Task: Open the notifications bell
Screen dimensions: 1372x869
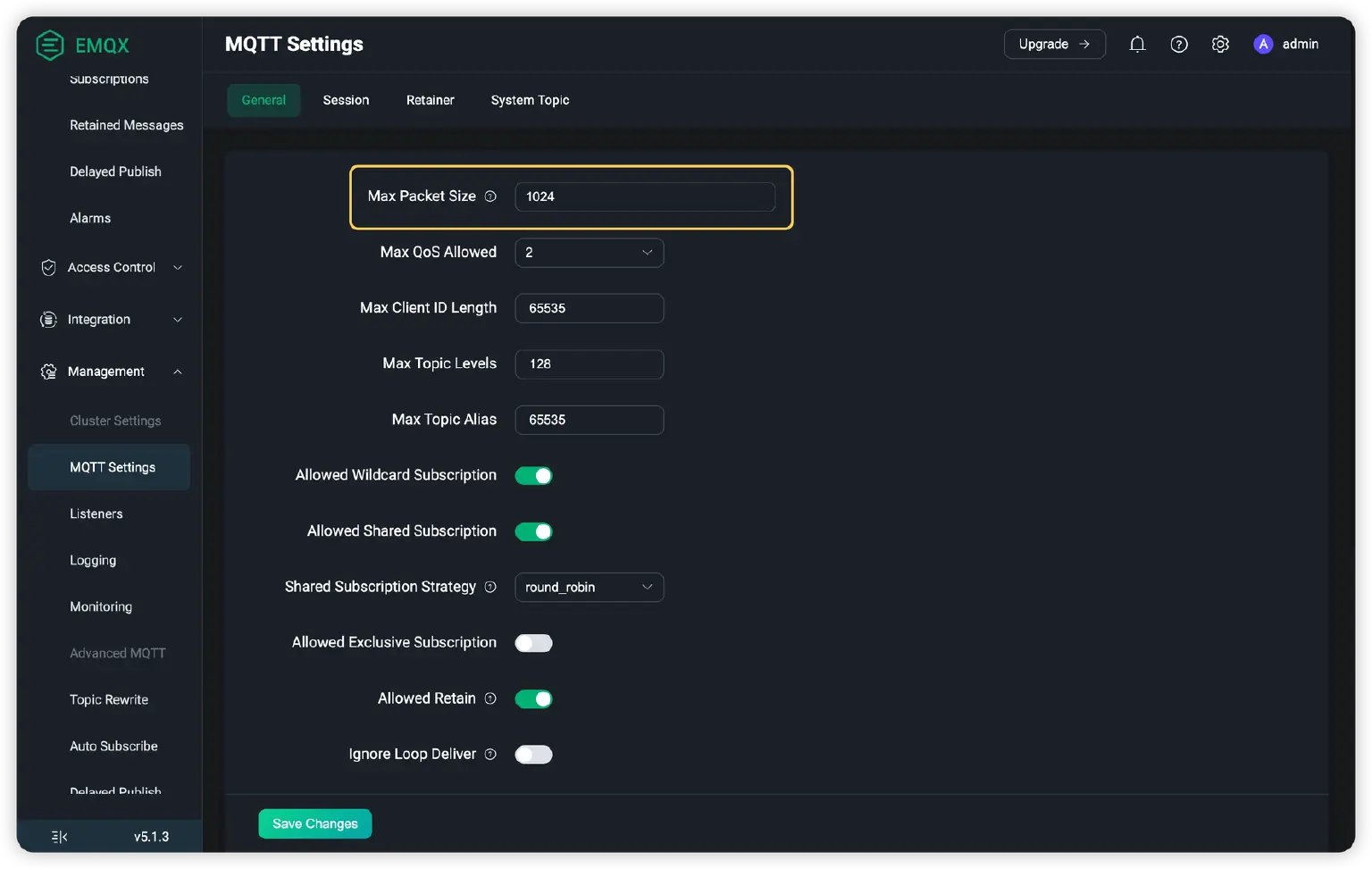Action: click(x=1137, y=45)
